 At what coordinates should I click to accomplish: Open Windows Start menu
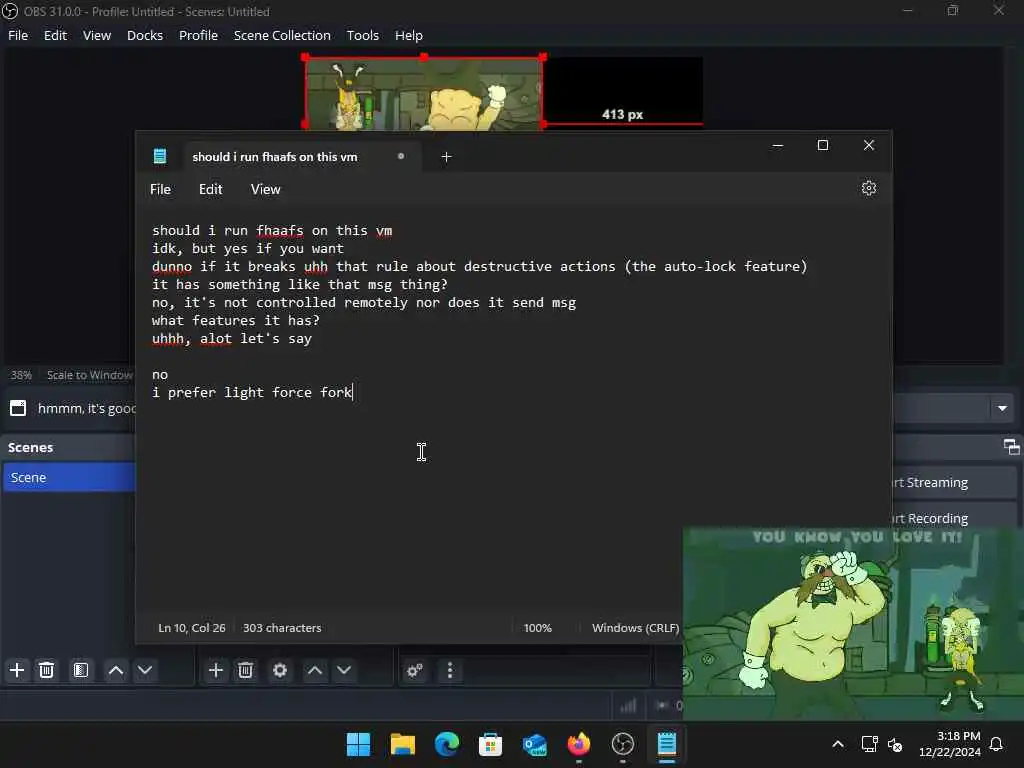(x=358, y=744)
